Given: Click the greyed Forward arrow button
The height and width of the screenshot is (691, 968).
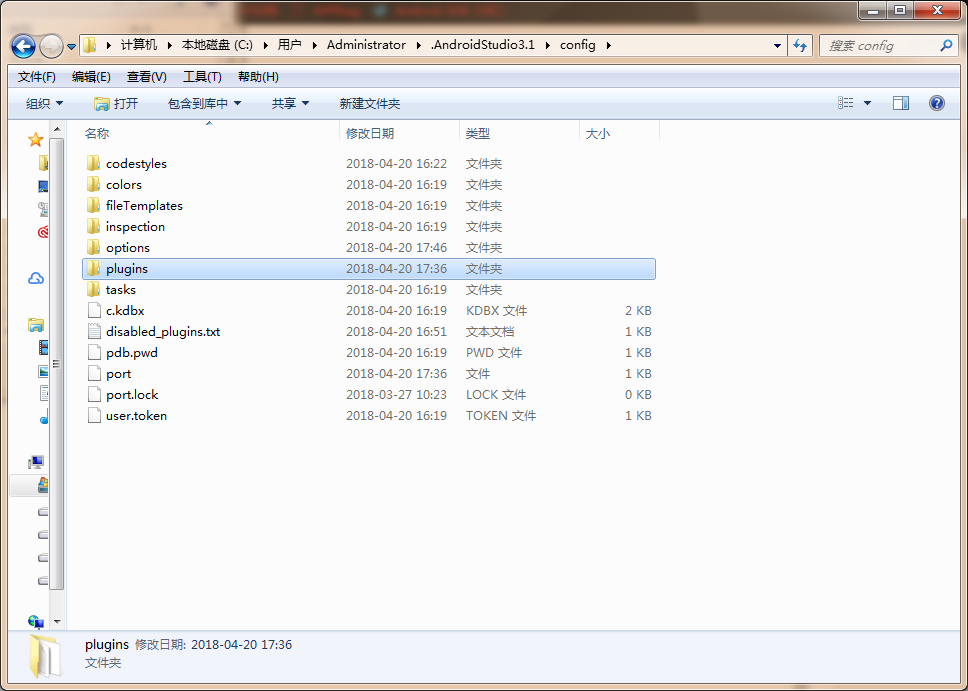Looking at the screenshot, I should pyautogui.click(x=51, y=46).
